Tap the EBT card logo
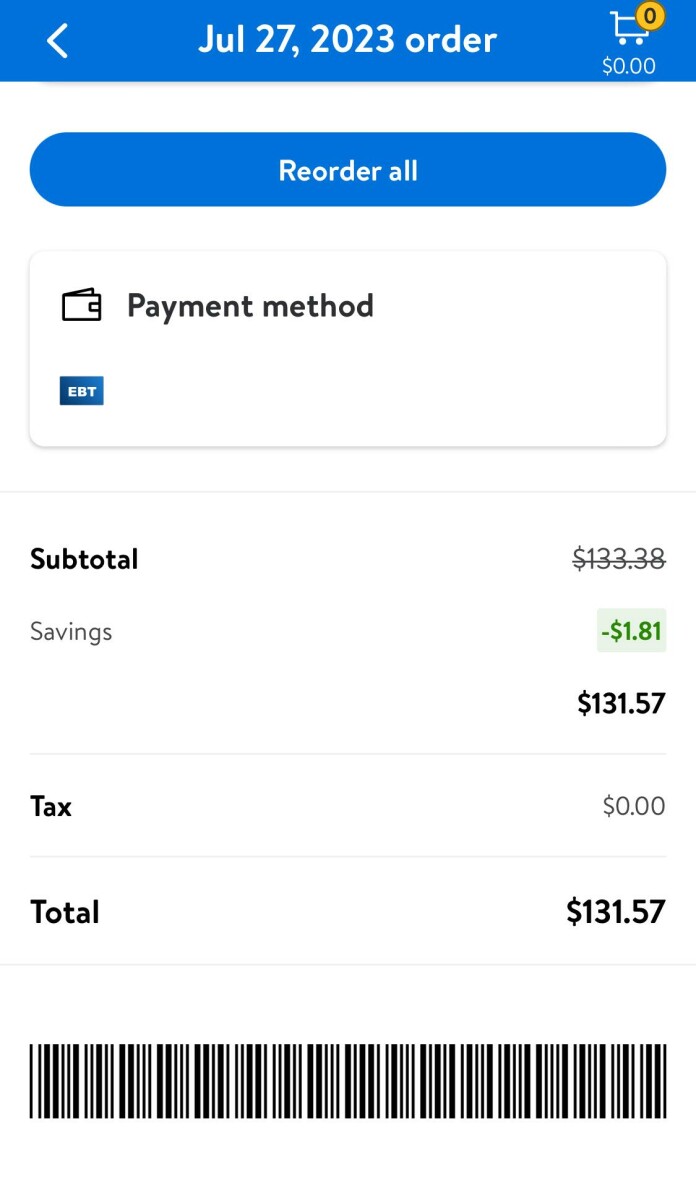Image resolution: width=696 pixels, height=1200 pixels. coord(82,391)
